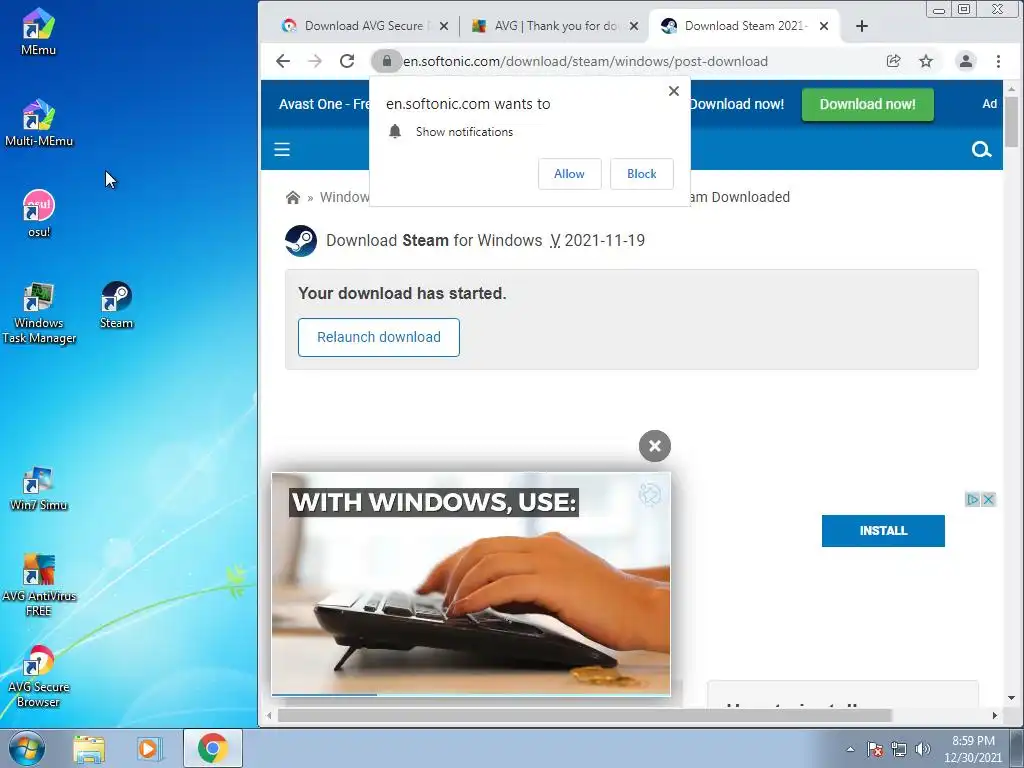Block Softonic notifications

tap(641, 174)
